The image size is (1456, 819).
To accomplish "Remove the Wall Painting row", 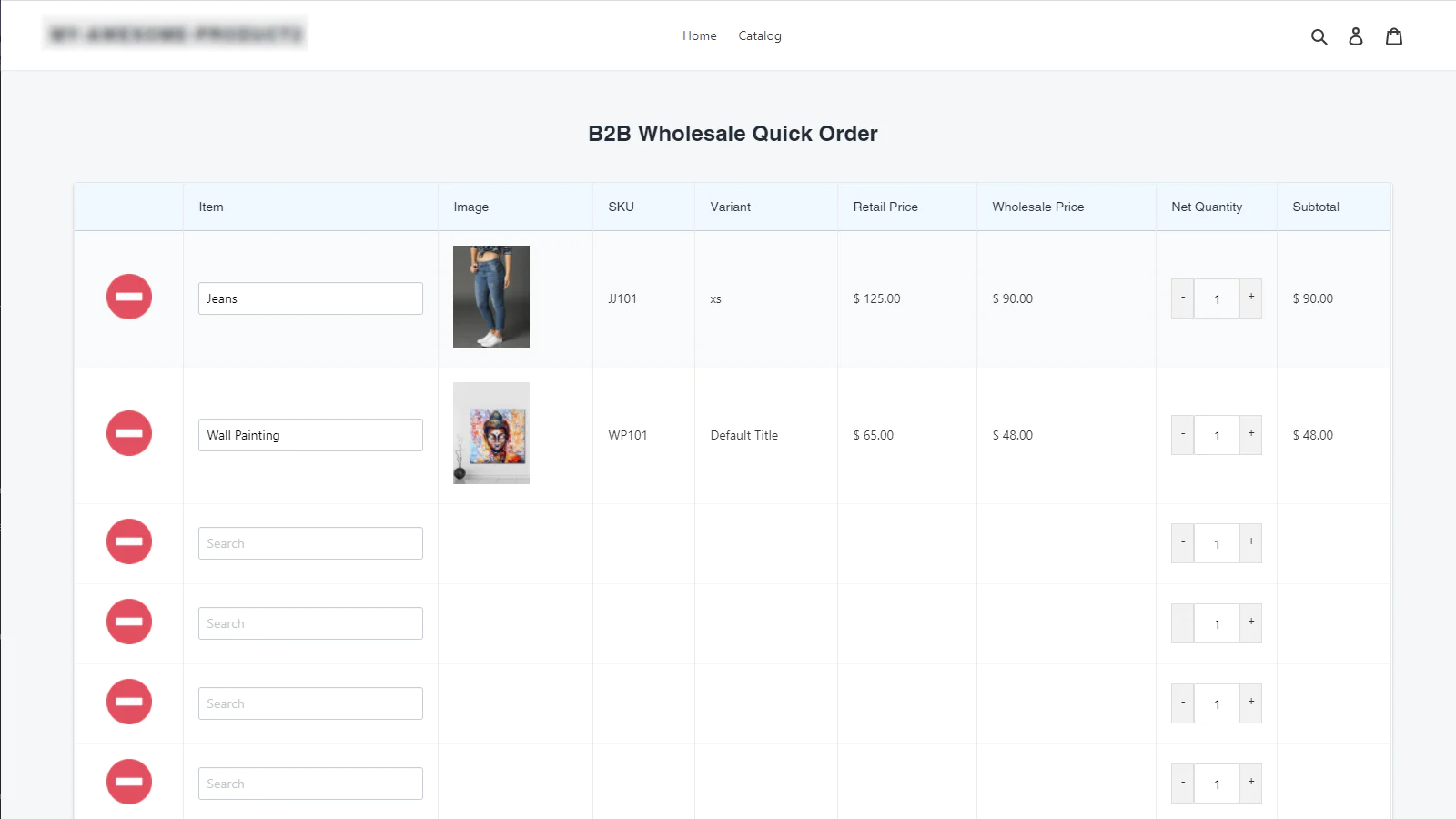I will click(x=129, y=433).
